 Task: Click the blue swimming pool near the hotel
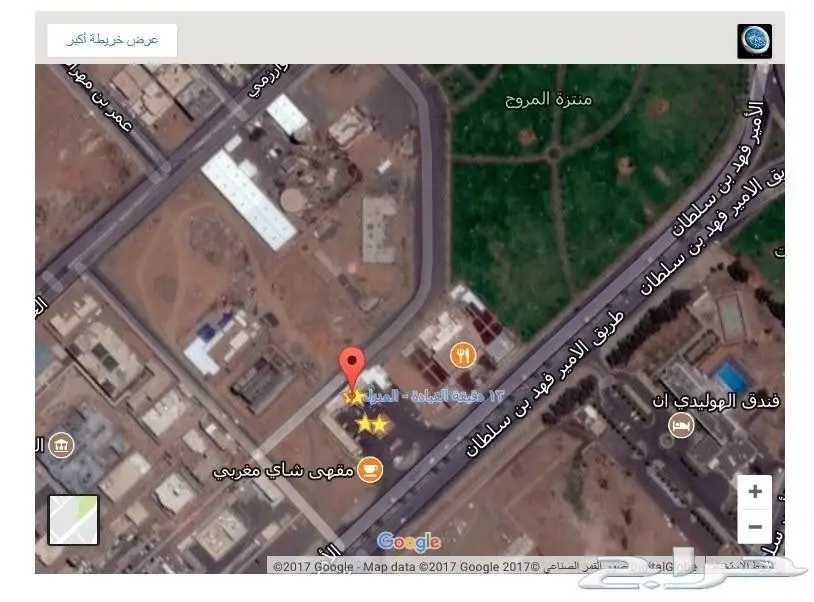coord(732,378)
